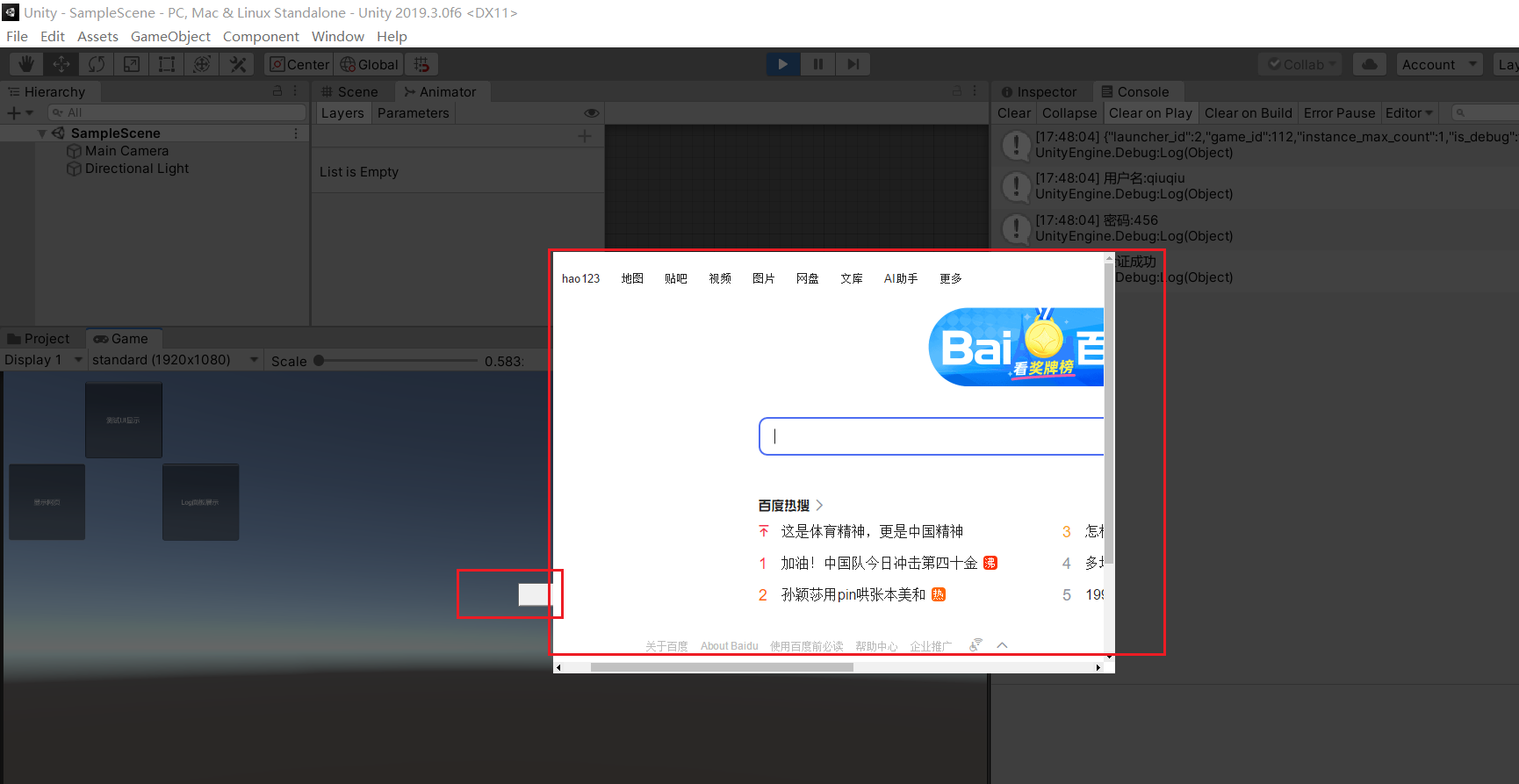The width and height of the screenshot is (1519, 784).
Task: Focus the Hierarchy search field
Action: [176, 112]
